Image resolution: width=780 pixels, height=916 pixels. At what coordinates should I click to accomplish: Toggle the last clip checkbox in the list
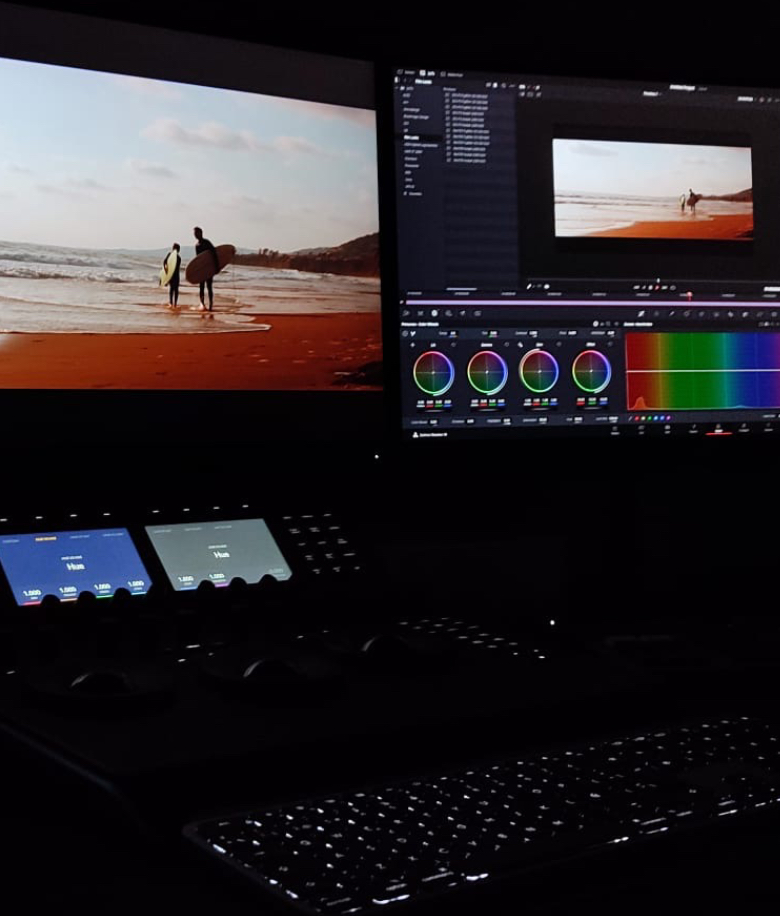[x=448, y=160]
